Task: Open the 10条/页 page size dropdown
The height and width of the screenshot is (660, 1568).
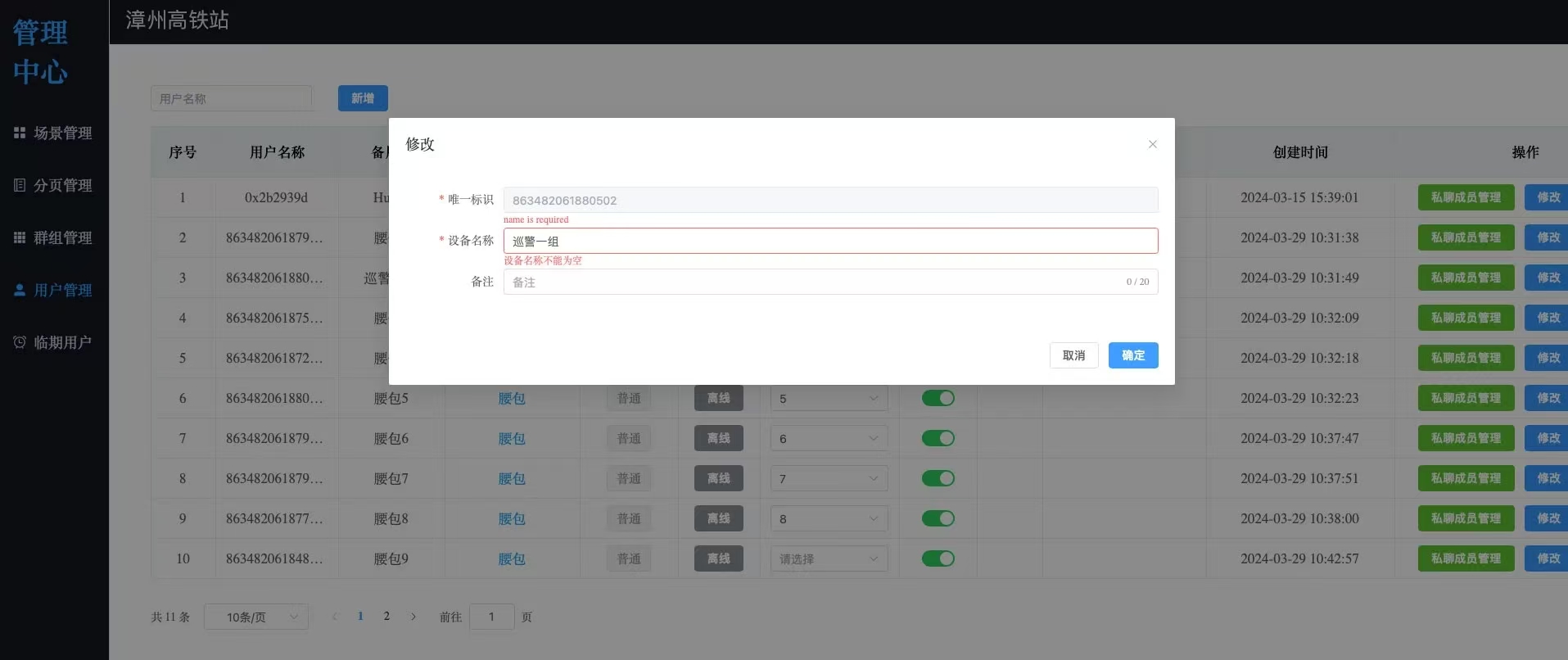Action: tap(256, 617)
